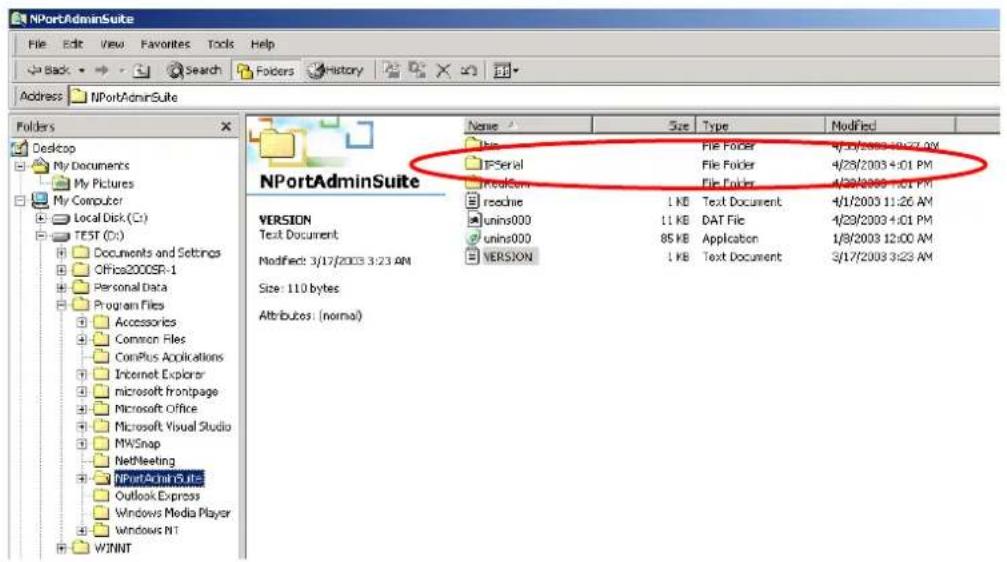The width and height of the screenshot is (1007, 562).
Task: Select NetMeeting folder in tree
Action: [x=144, y=461]
